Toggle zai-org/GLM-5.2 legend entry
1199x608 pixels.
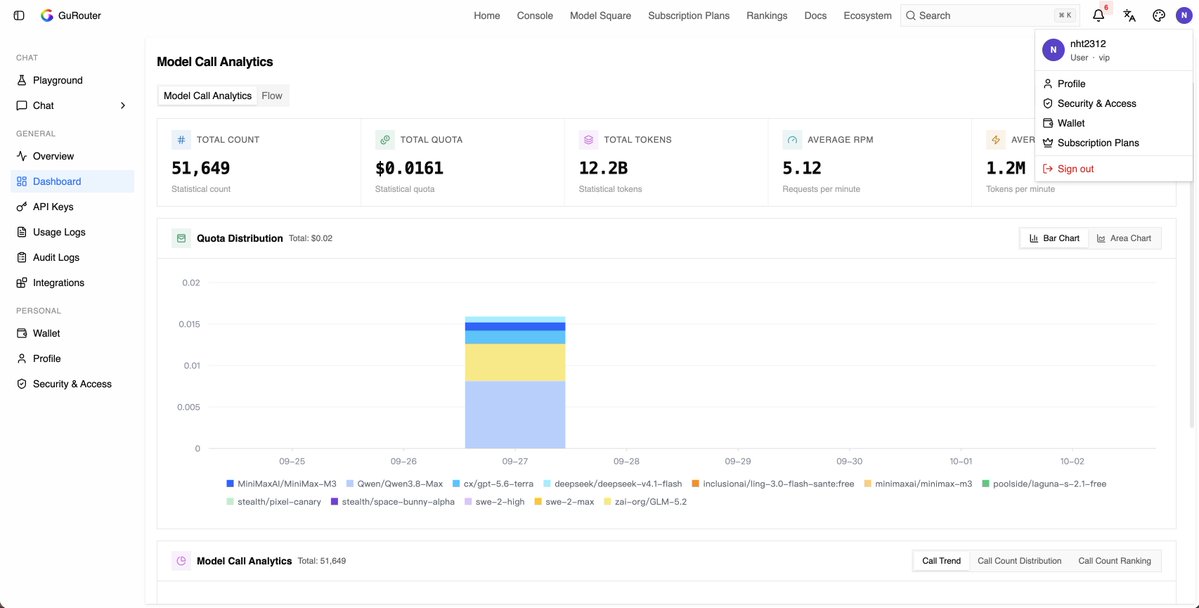pyautogui.click(x=645, y=502)
